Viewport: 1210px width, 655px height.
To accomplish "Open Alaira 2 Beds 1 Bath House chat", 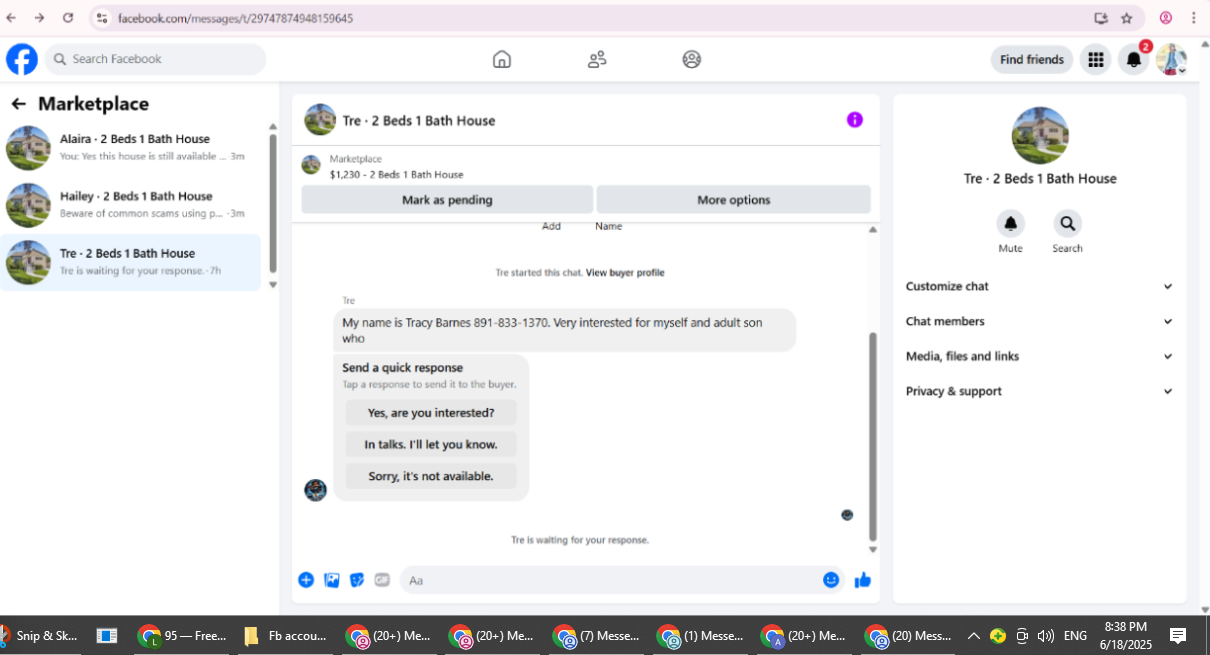I will pyautogui.click(x=131, y=148).
